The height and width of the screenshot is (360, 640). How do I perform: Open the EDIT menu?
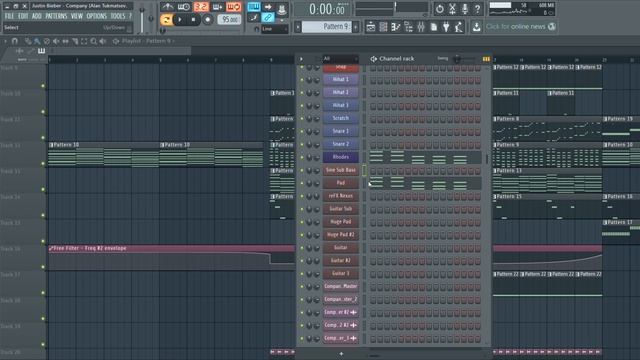[x=23, y=16]
